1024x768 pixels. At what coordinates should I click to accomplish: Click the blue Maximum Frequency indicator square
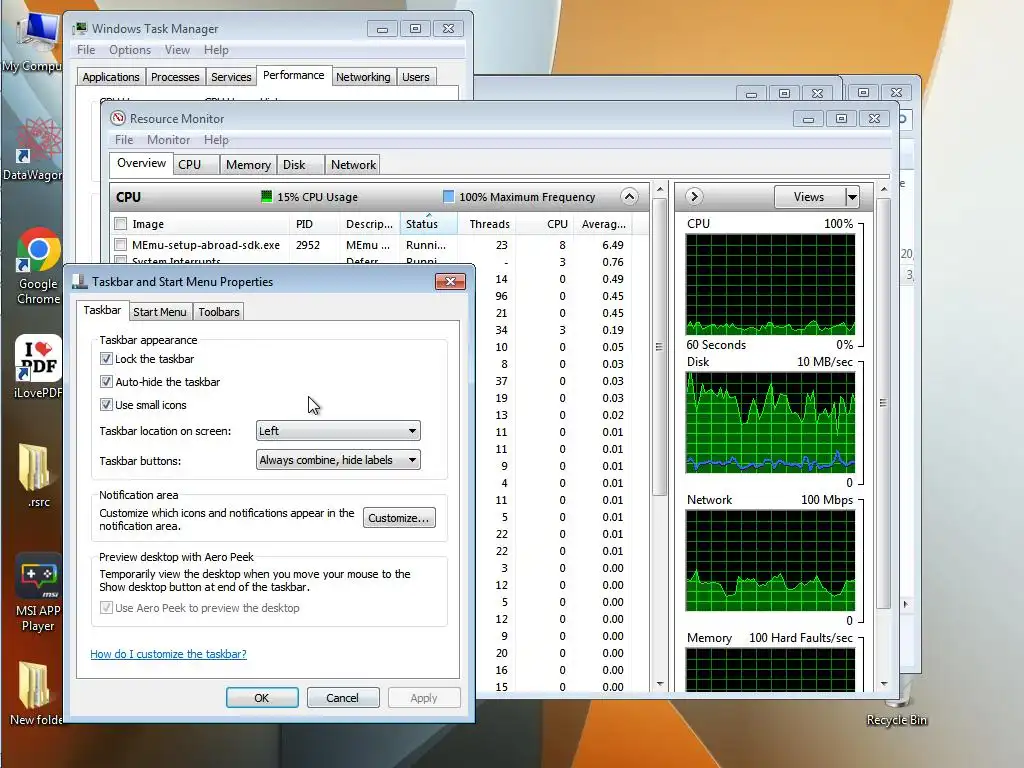pyautogui.click(x=448, y=197)
